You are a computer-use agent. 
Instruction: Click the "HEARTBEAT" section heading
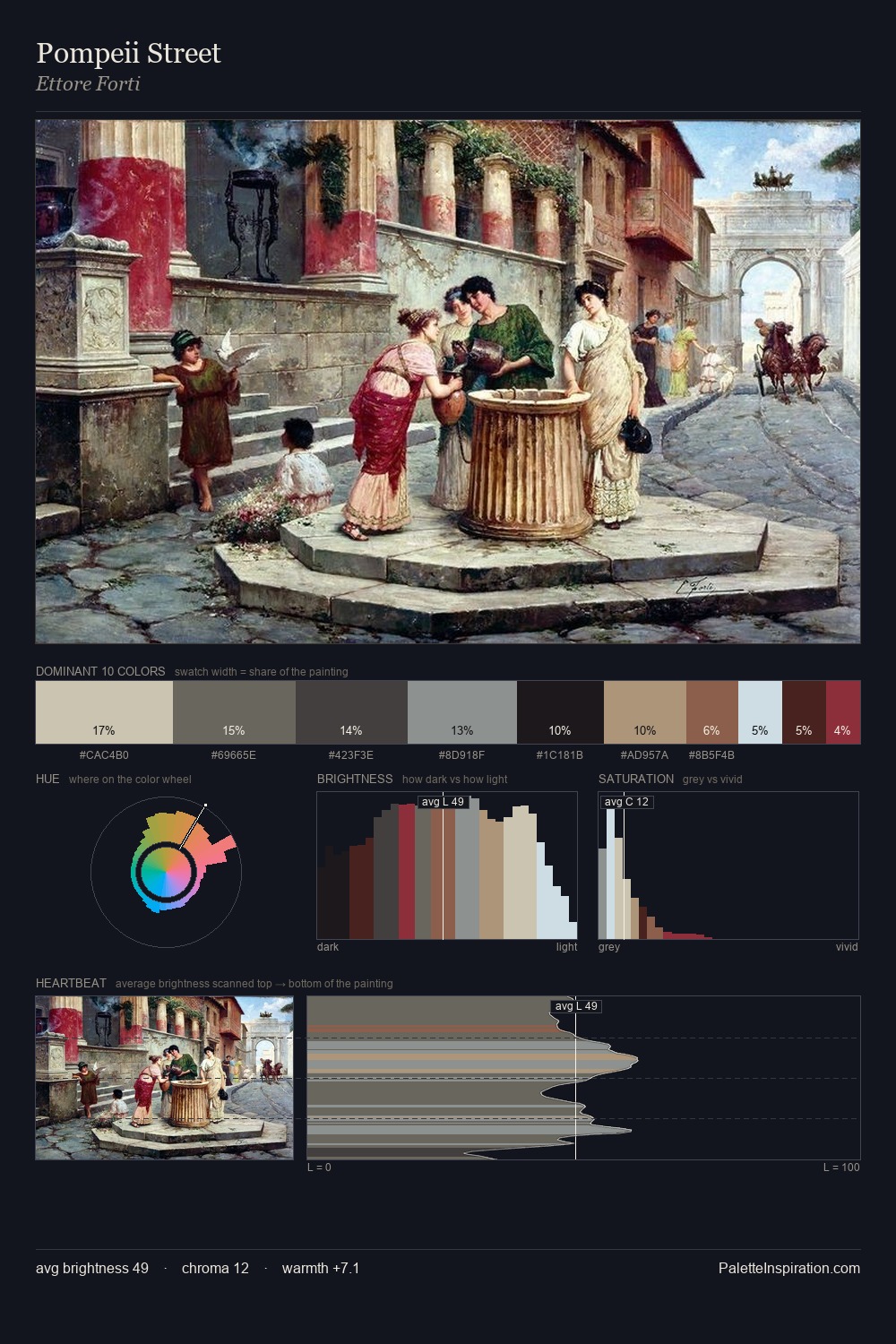pyautogui.click(x=71, y=983)
